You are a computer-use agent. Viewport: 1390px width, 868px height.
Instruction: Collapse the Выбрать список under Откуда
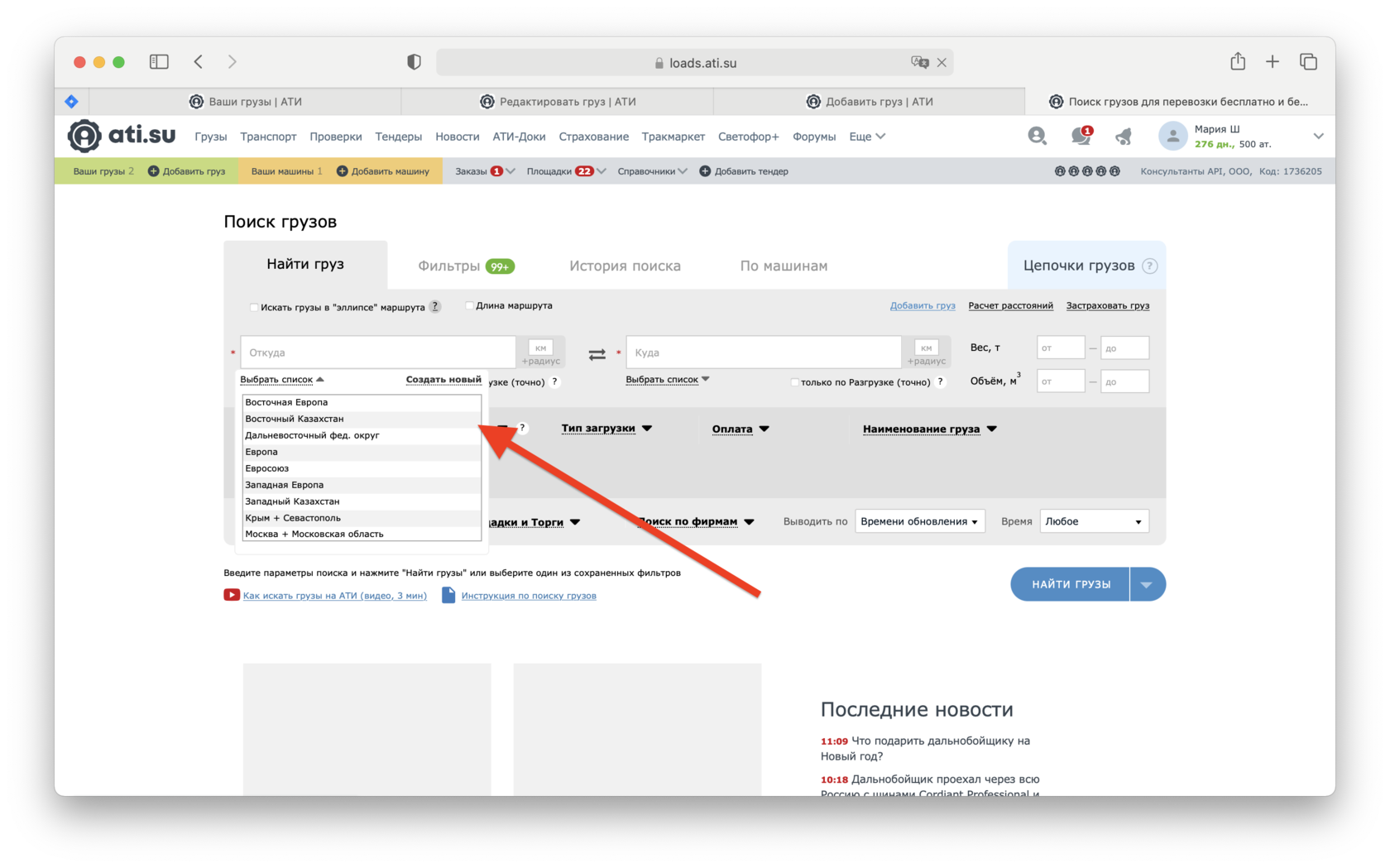coord(282,379)
